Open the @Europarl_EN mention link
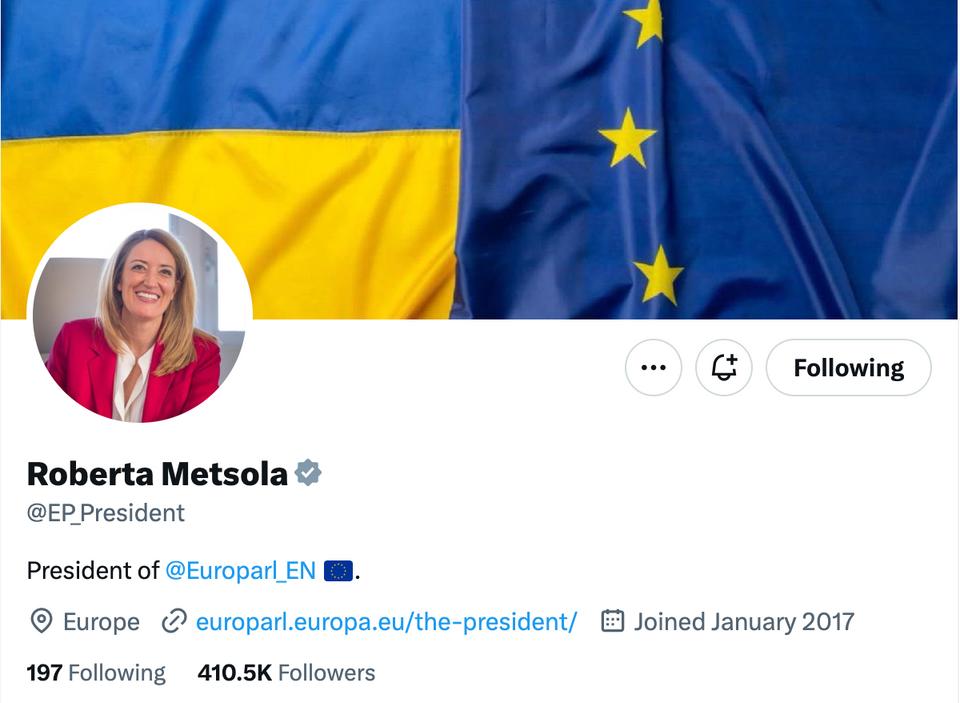The width and height of the screenshot is (960, 703). [x=241, y=570]
